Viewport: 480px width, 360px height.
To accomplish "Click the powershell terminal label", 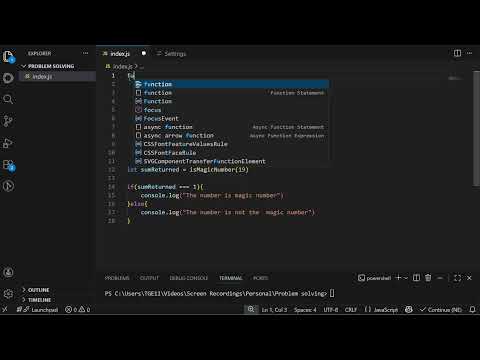I will pos(374,278).
